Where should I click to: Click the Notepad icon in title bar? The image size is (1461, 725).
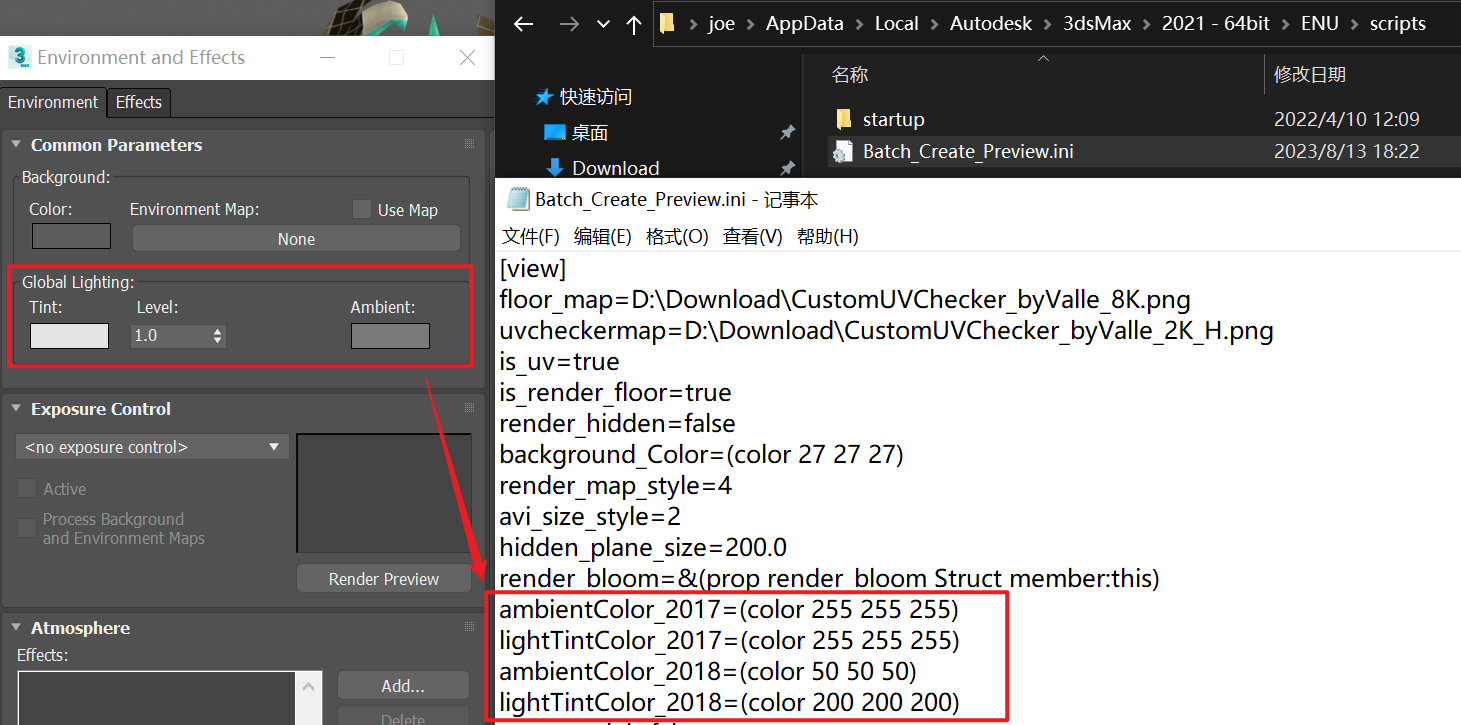[517, 199]
